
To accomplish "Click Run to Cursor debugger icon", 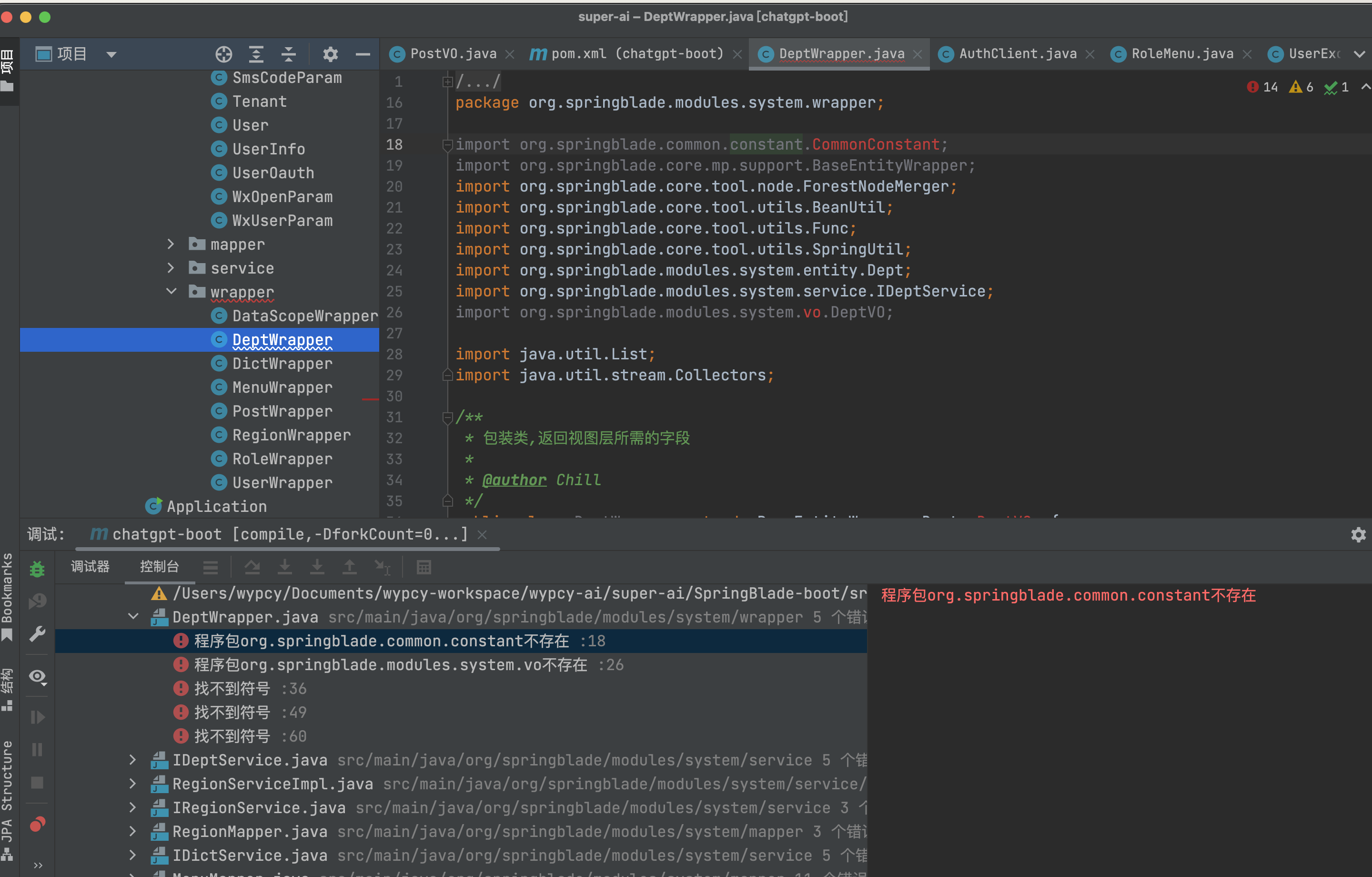I will click(x=383, y=567).
